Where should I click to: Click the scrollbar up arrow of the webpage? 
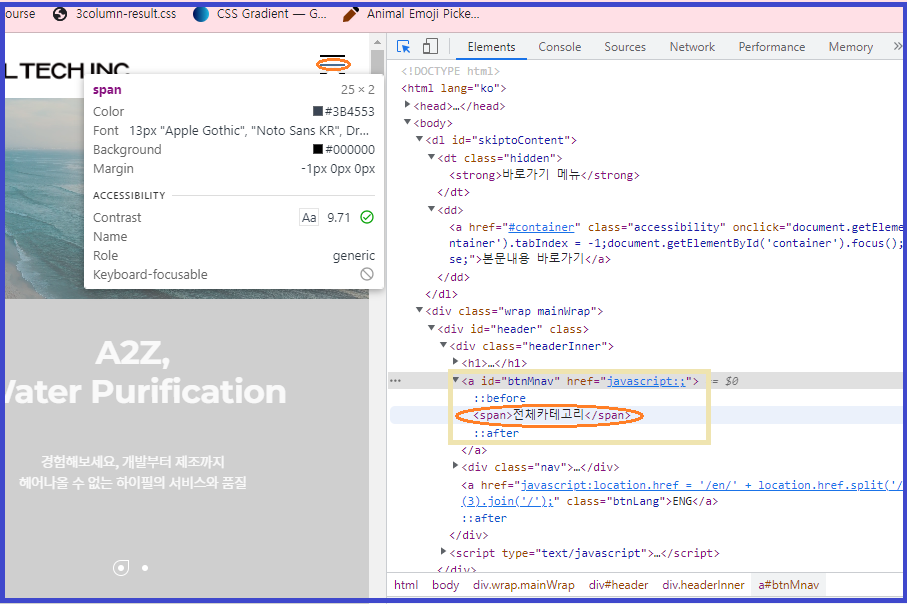coord(377,42)
